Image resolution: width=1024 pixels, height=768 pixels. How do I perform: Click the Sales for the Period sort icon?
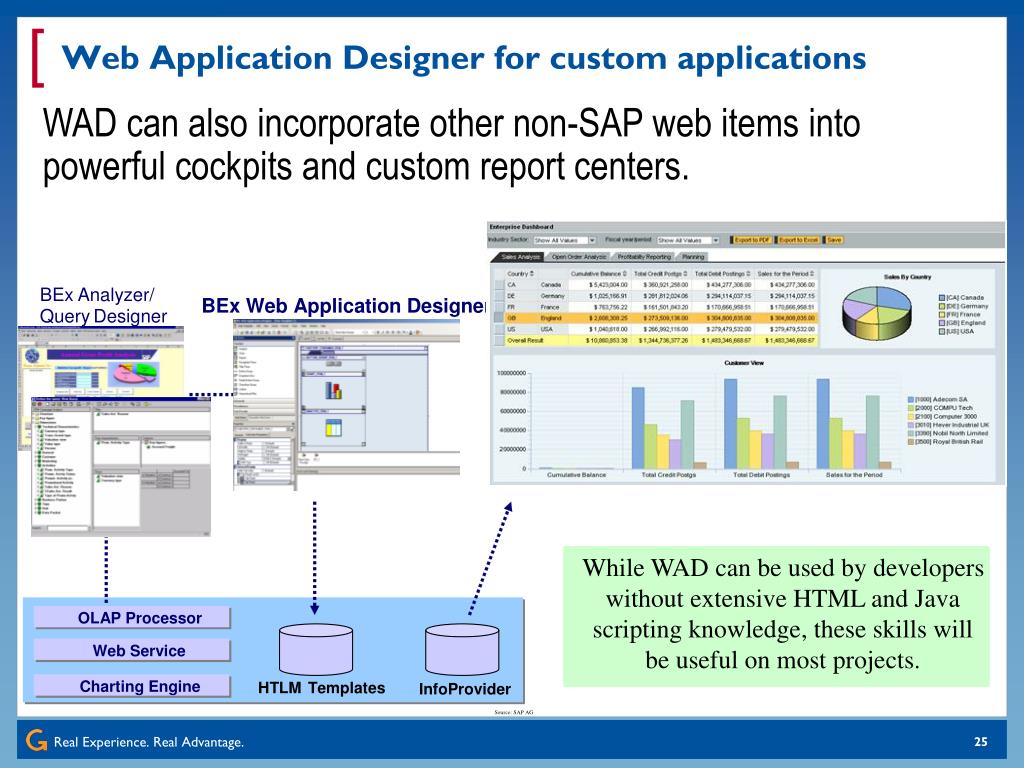(812, 274)
